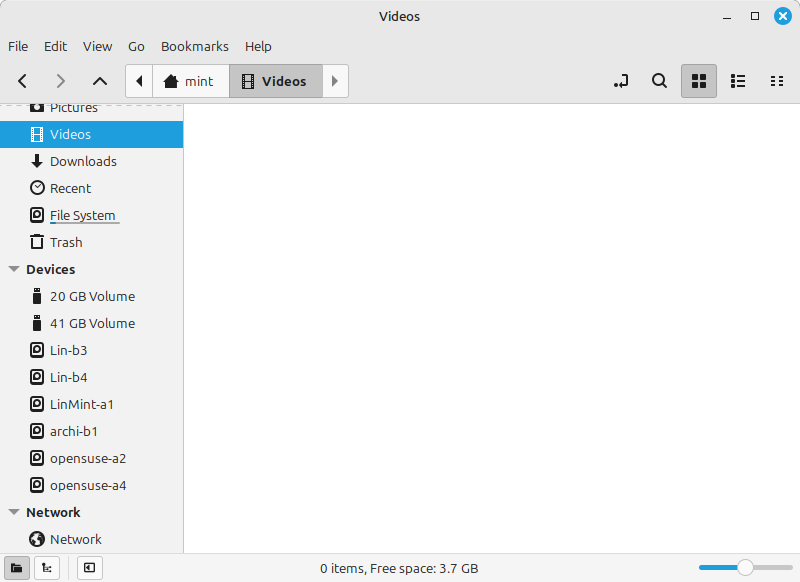Browse Network in the sidebar
Viewport: 800px width, 582px height.
(x=92, y=540)
